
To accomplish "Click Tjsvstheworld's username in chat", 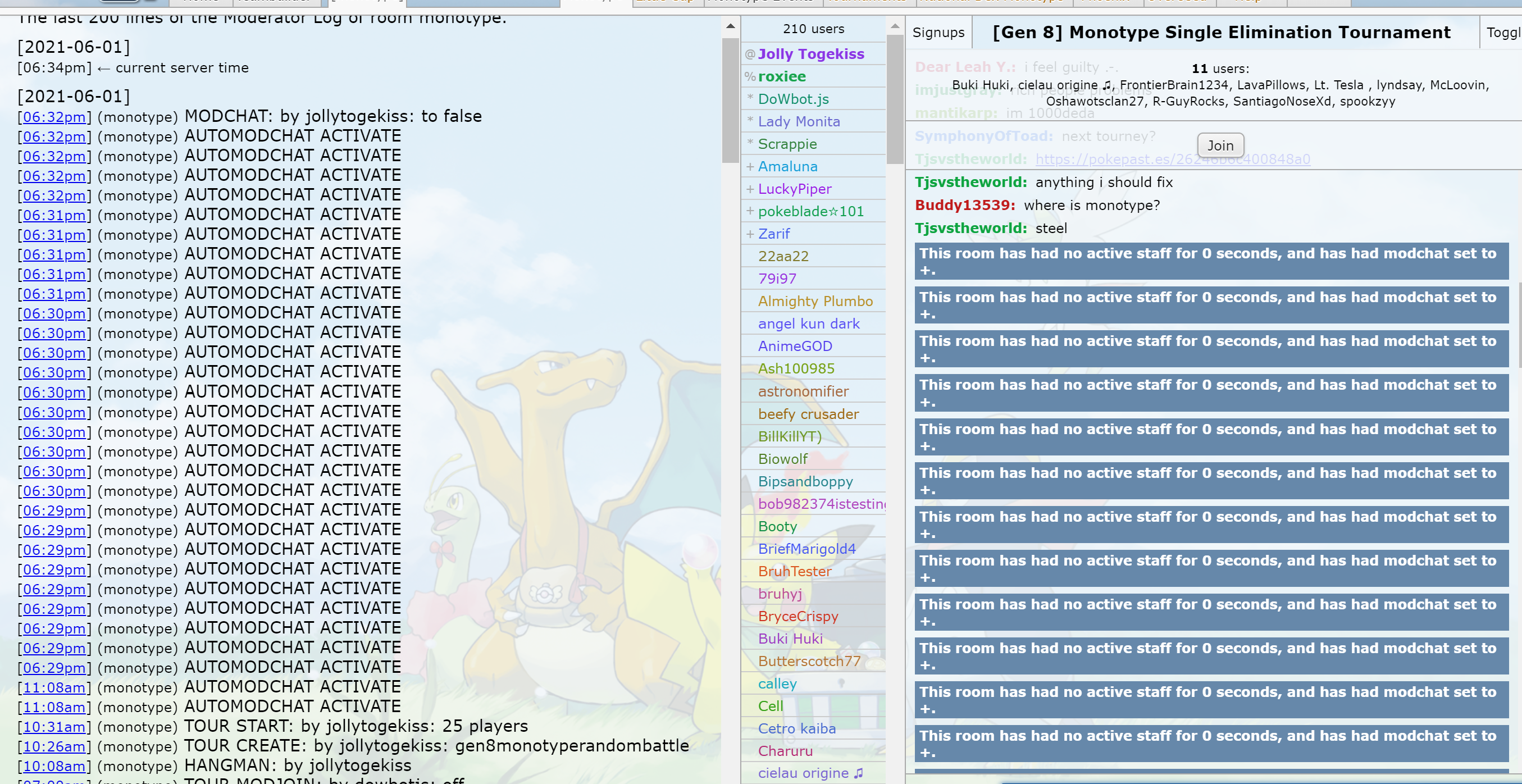I will coord(969,182).
